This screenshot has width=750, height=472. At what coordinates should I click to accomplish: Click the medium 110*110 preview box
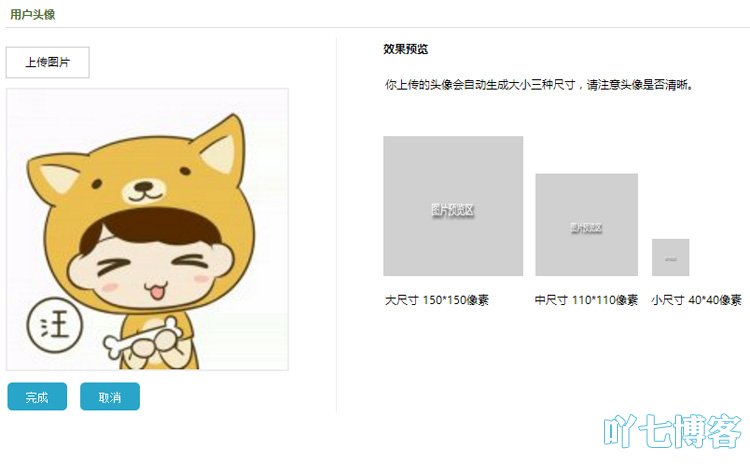(x=586, y=225)
